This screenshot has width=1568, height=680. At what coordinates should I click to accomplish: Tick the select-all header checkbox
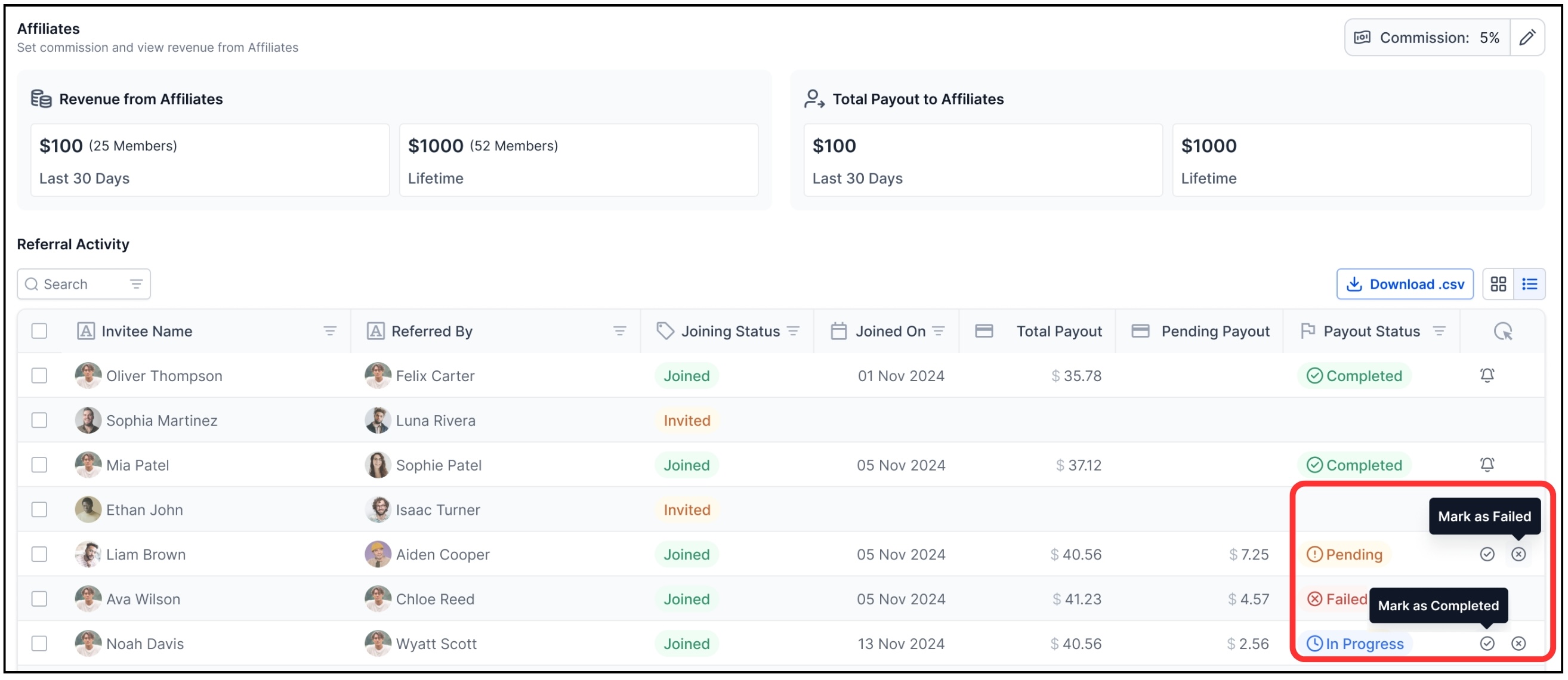pyautogui.click(x=39, y=331)
